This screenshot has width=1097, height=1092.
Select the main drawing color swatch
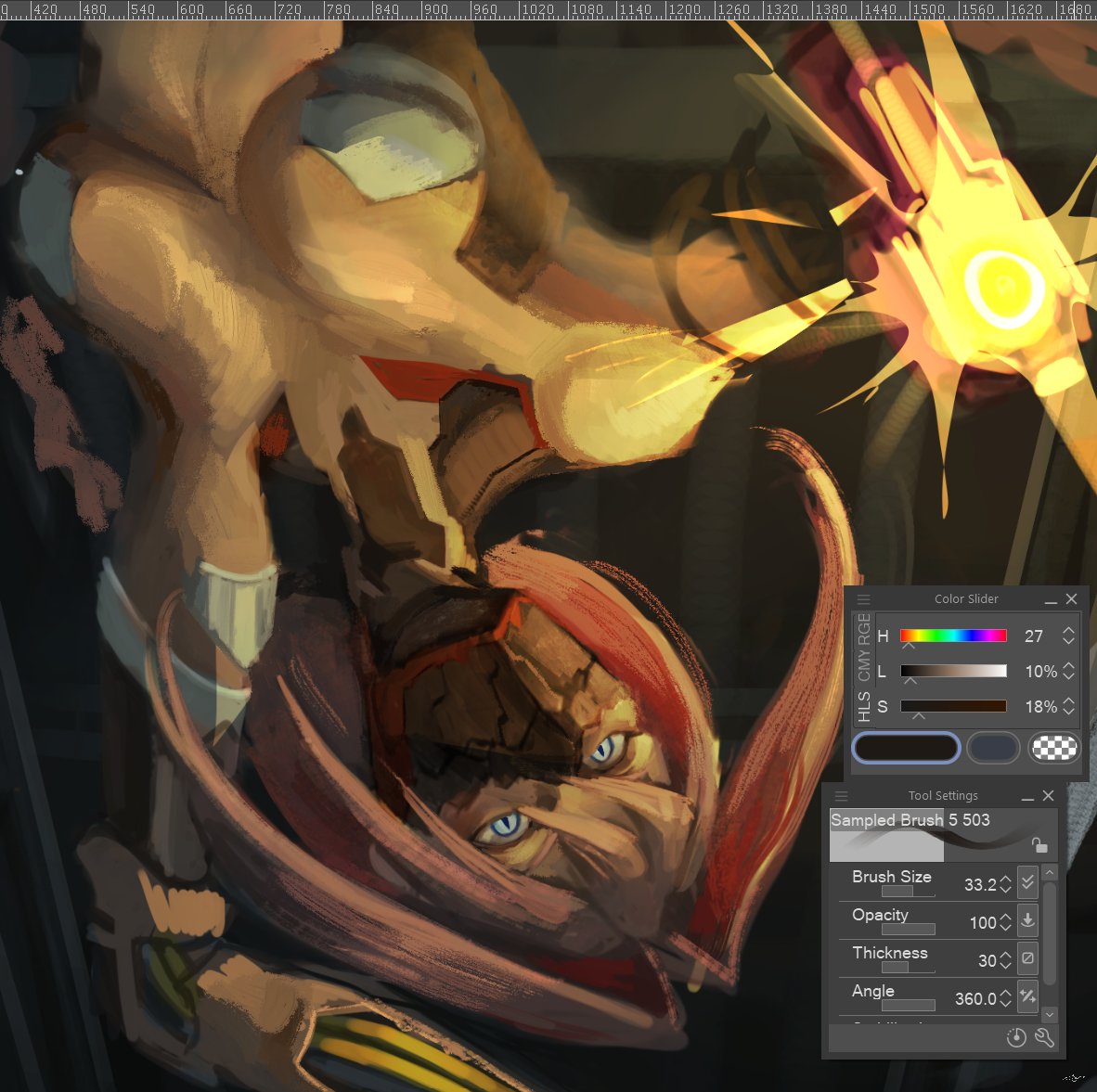tap(906, 748)
